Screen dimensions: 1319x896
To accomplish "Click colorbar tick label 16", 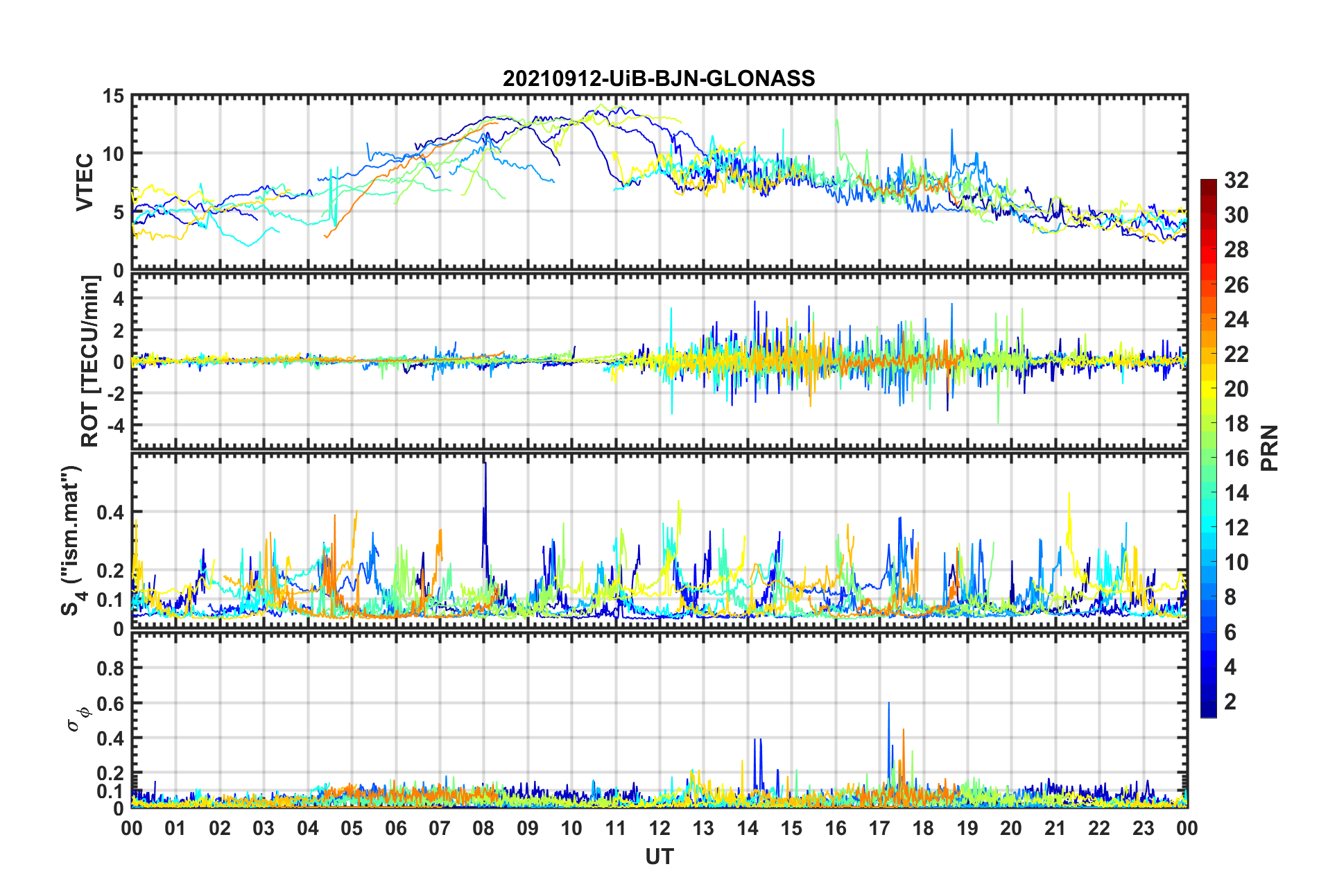I will coord(1236,458).
